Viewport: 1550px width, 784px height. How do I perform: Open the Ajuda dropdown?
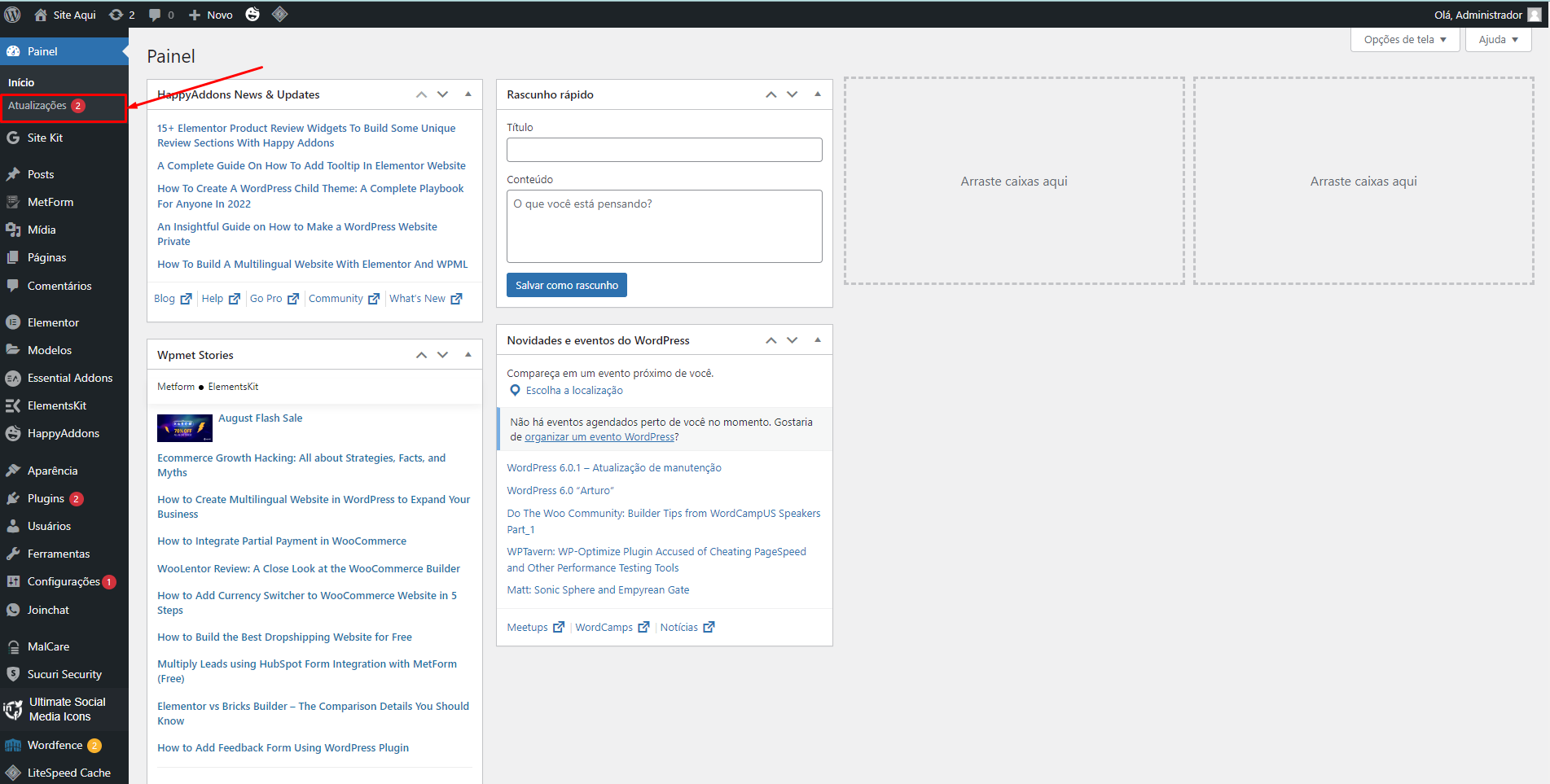click(x=1499, y=39)
